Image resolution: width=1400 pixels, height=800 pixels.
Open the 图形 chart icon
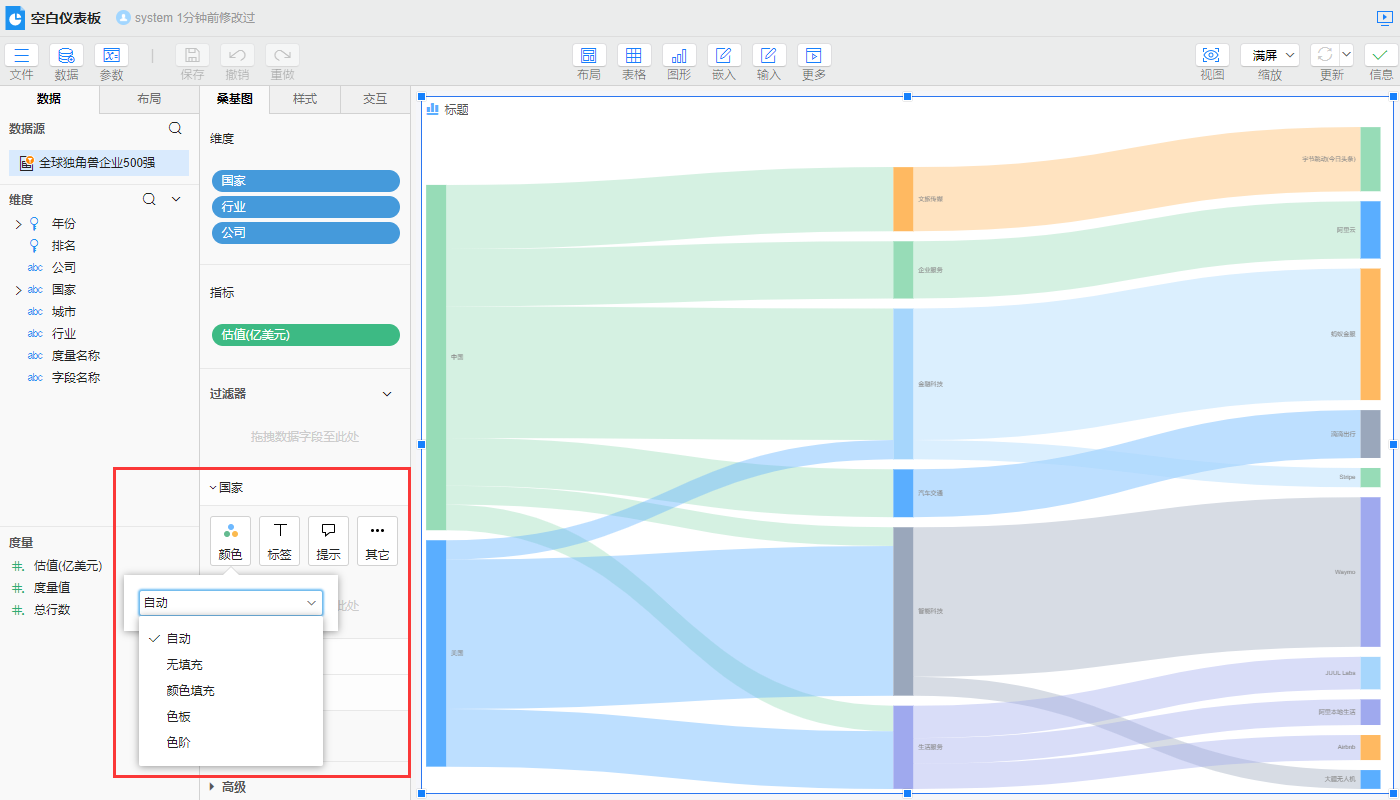[x=679, y=56]
